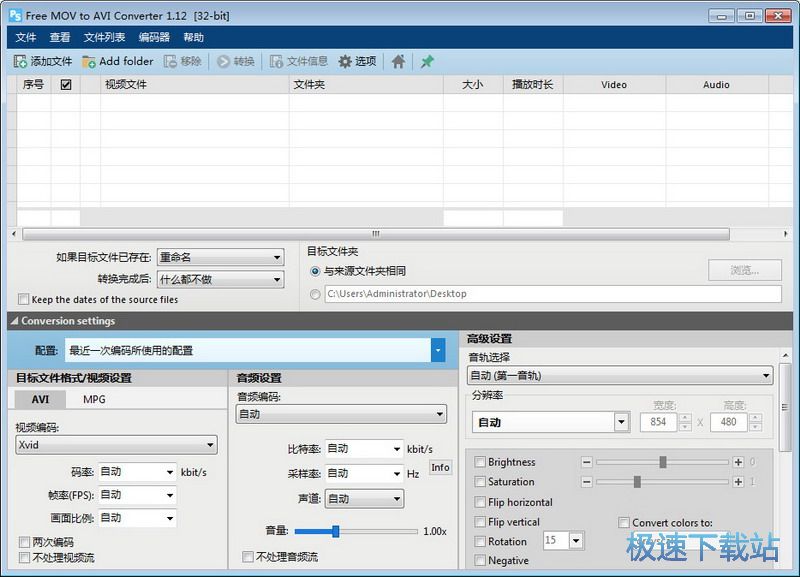Open Options (选项) gear icon
Screen dimensions: 800x577
(345, 62)
